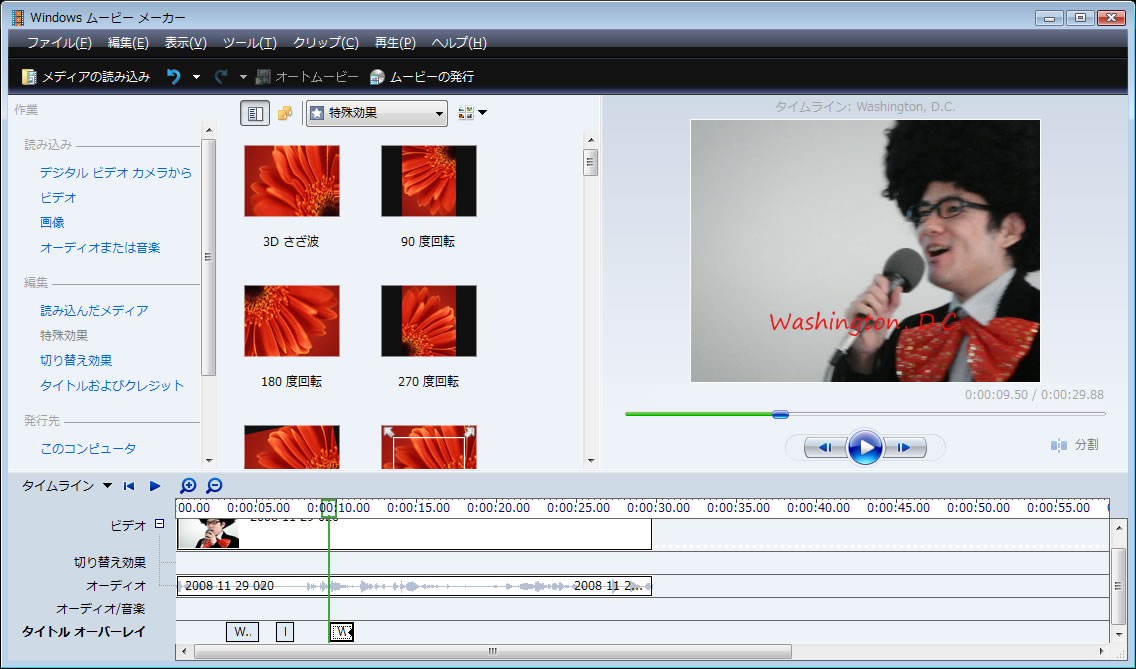Toggle the tasks pane show/hide button
This screenshot has width=1136, height=669.
254,113
